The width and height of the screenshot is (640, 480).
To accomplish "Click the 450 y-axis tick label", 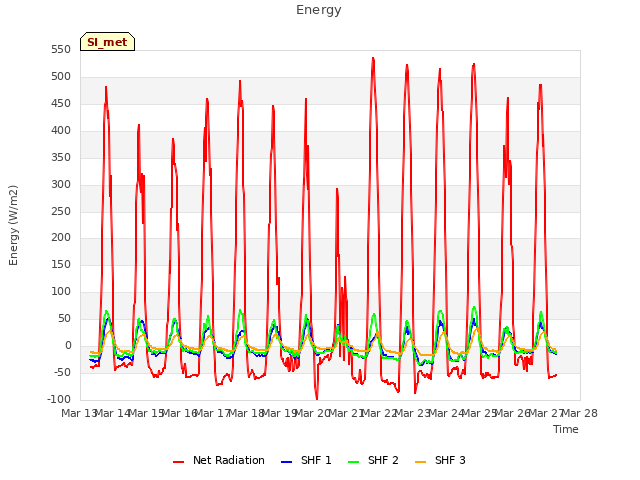I will point(61,104).
